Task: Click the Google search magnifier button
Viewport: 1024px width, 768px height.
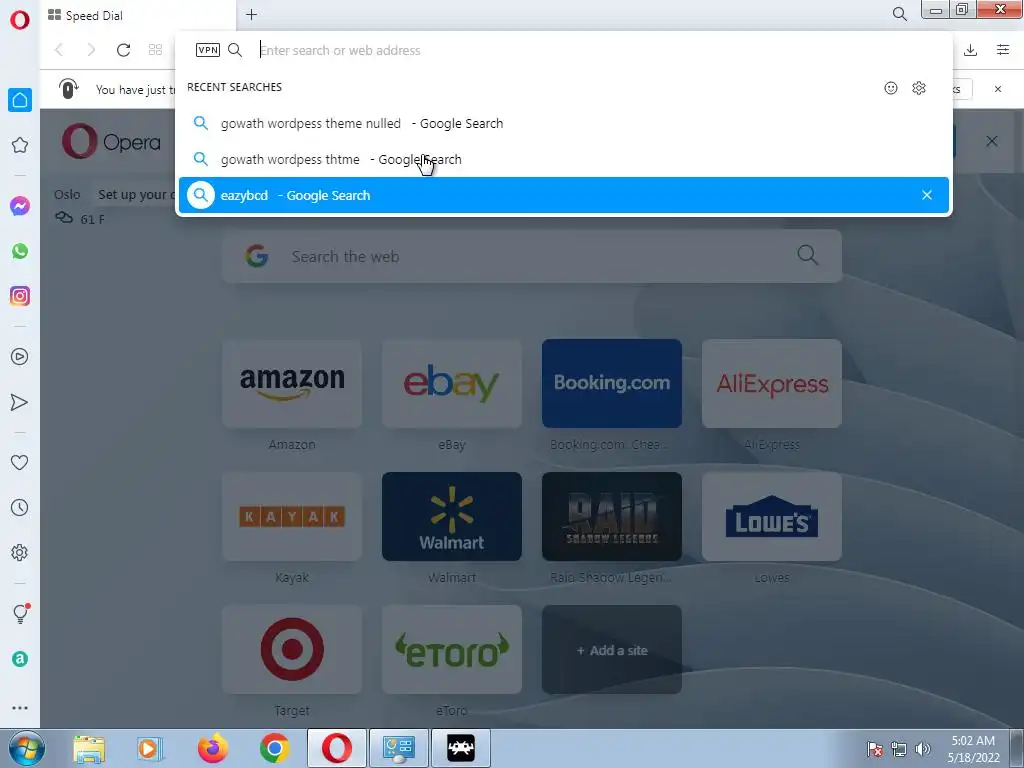Action: point(807,255)
